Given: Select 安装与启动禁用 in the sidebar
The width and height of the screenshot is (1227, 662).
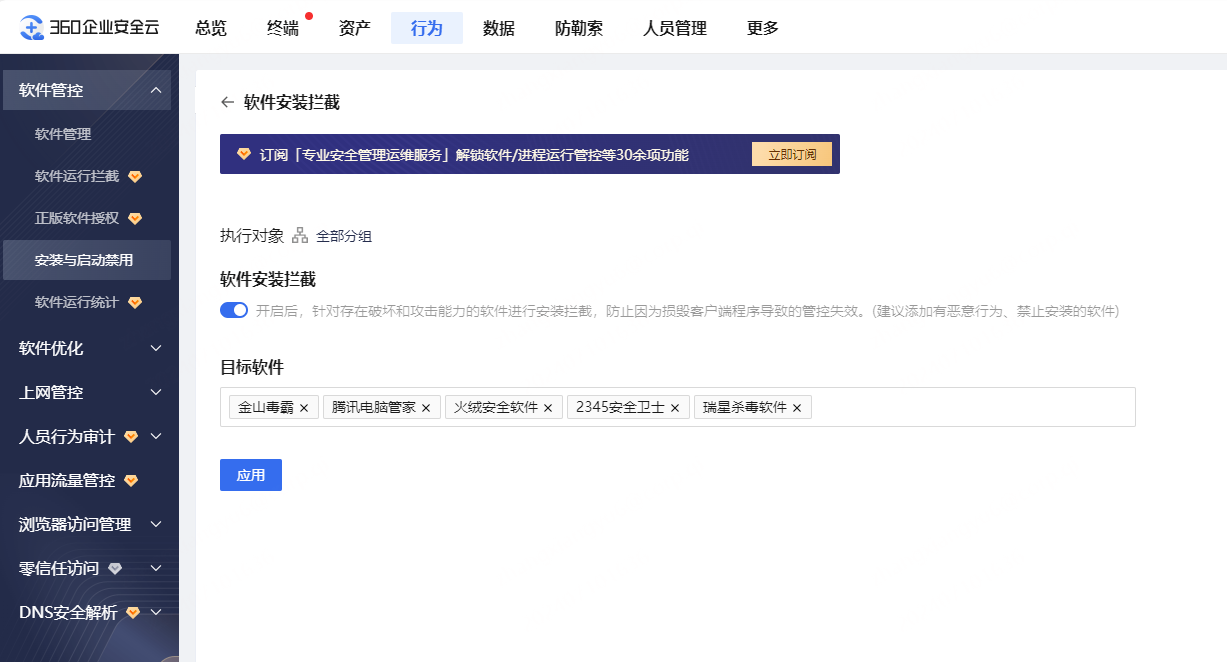Looking at the screenshot, I should point(87,260).
